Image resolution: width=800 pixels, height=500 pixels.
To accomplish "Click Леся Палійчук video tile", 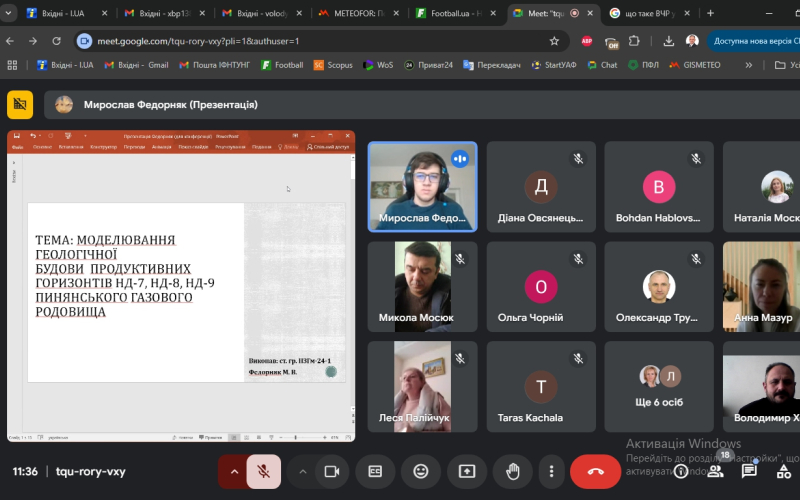I will point(422,387).
